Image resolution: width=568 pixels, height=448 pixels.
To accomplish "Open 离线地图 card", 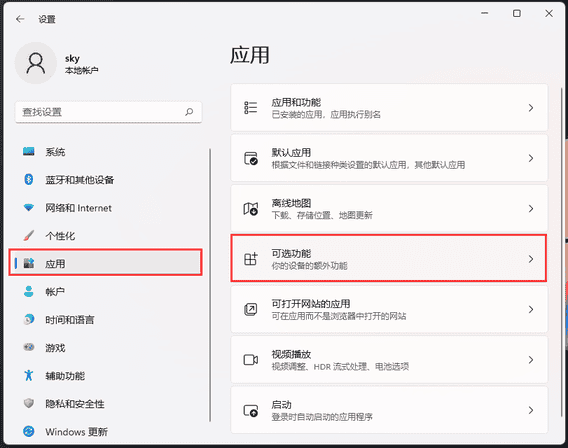I will tap(389, 209).
